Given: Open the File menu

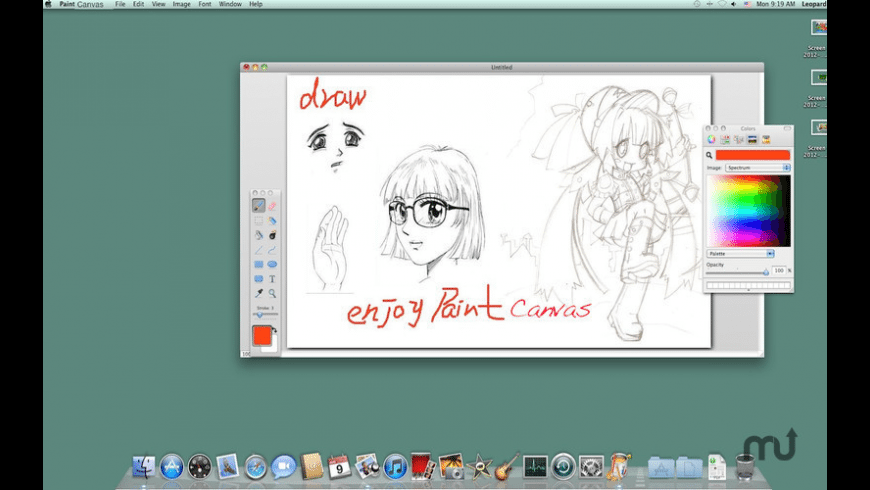Looking at the screenshot, I should coord(120,4).
